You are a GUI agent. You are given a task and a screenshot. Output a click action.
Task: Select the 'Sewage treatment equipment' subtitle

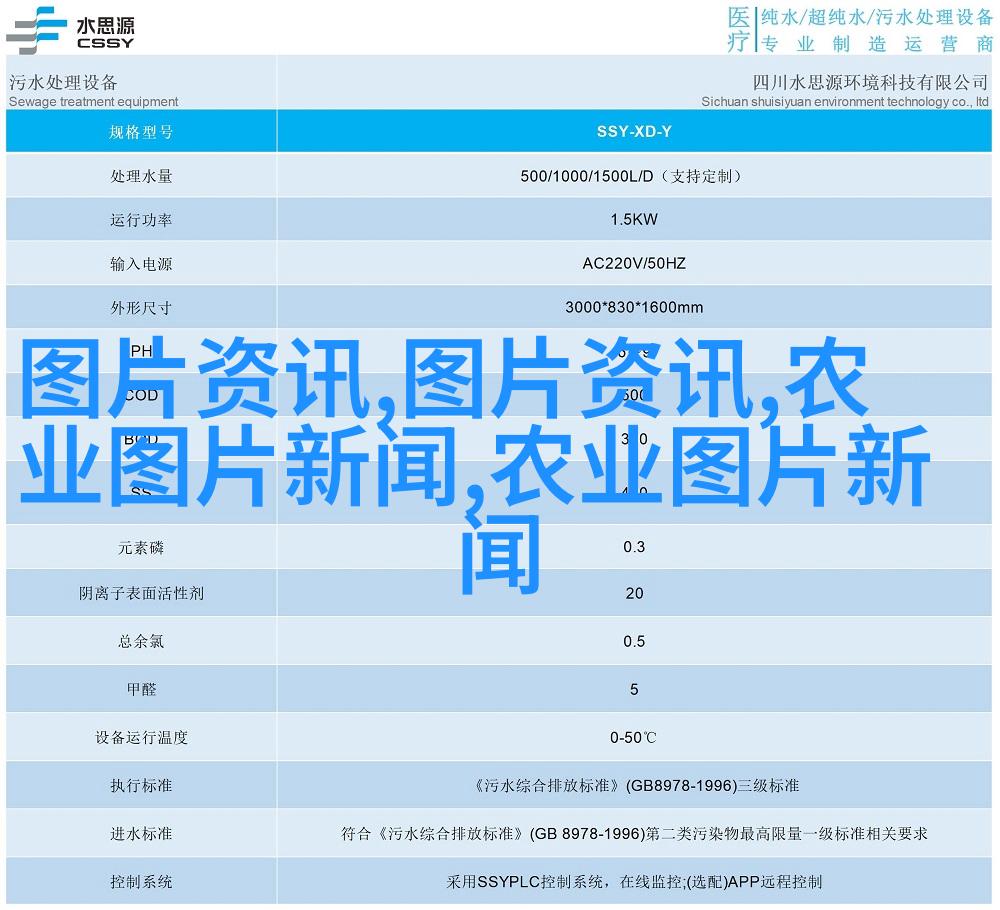(x=94, y=101)
